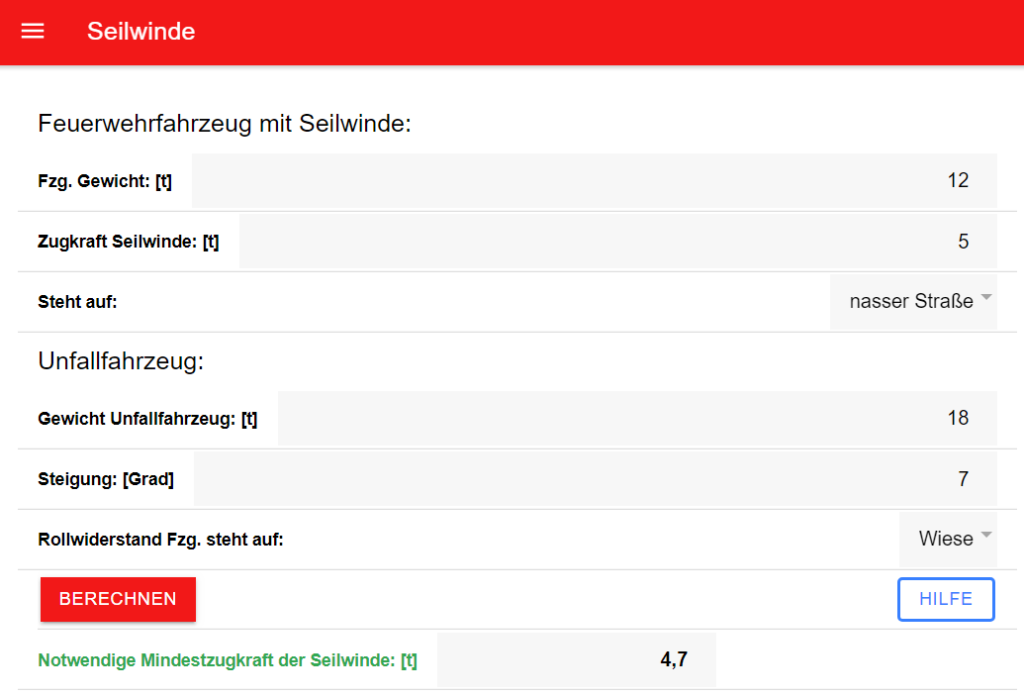Open the Rollwiderstand 'Wiese' dropdown
1024x697 pixels.
pyautogui.click(x=948, y=539)
